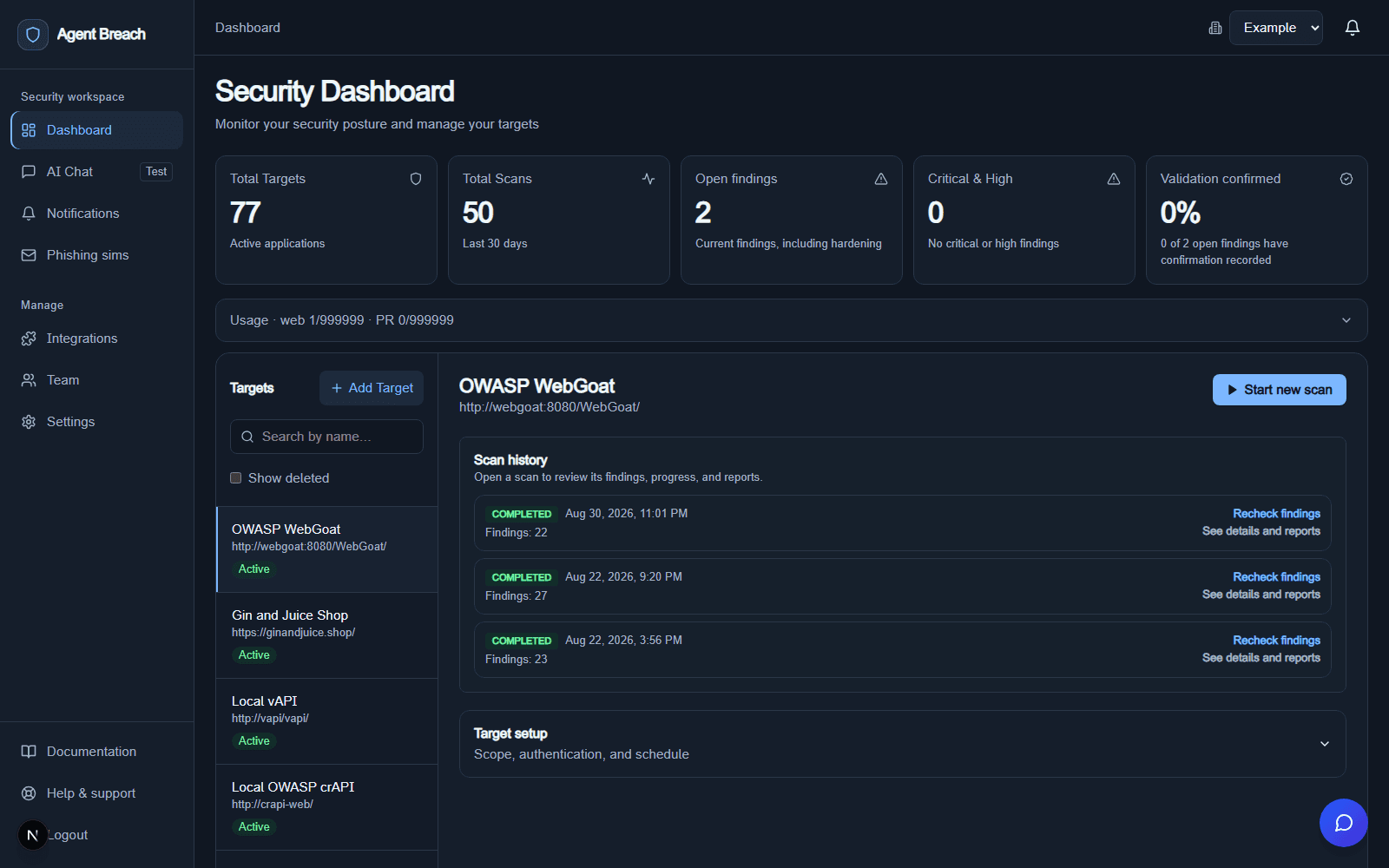Image resolution: width=1389 pixels, height=868 pixels.
Task: Open Documentation link in sidebar
Action: point(96,752)
